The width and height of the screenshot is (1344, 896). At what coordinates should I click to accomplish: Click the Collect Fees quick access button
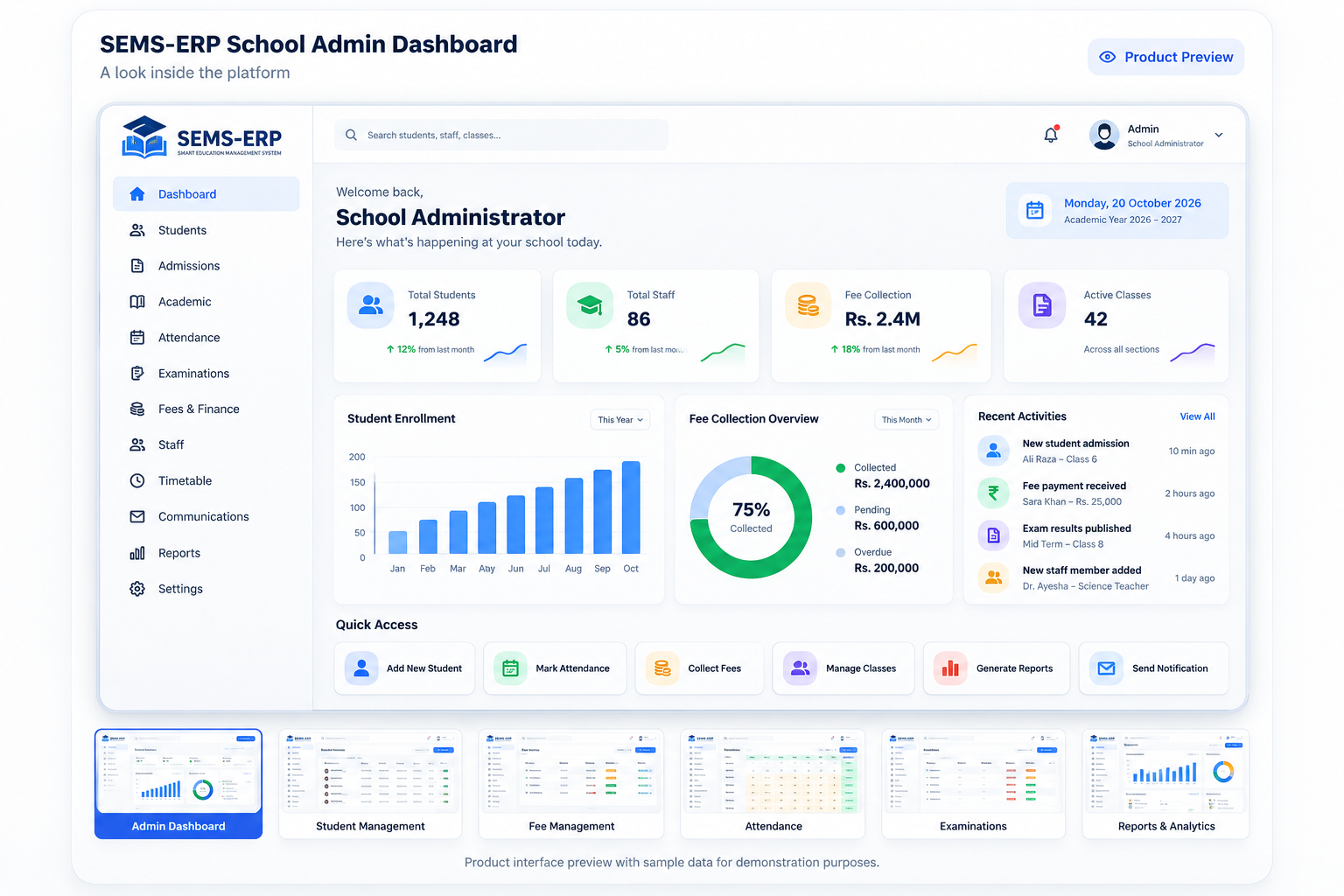click(699, 668)
